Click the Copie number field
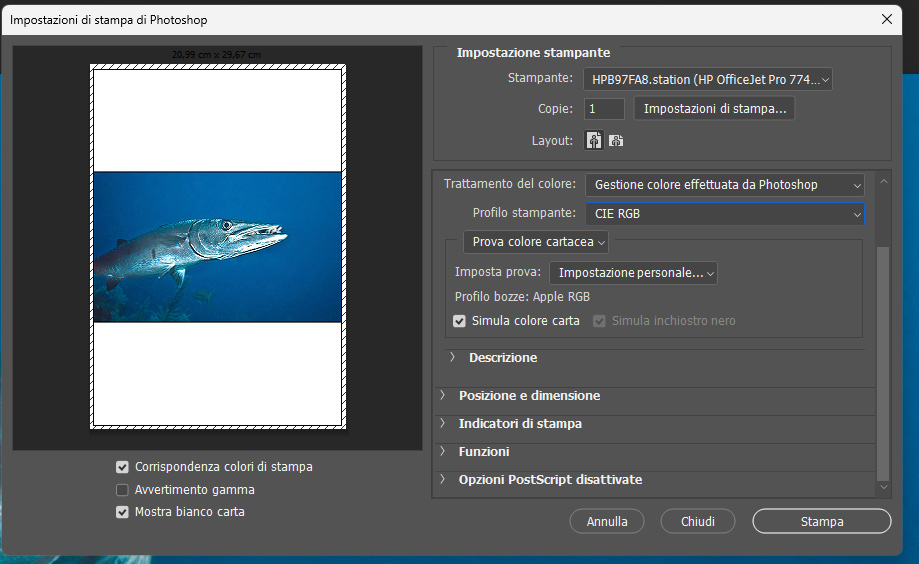The image size is (919, 564). [x=605, y=108]
